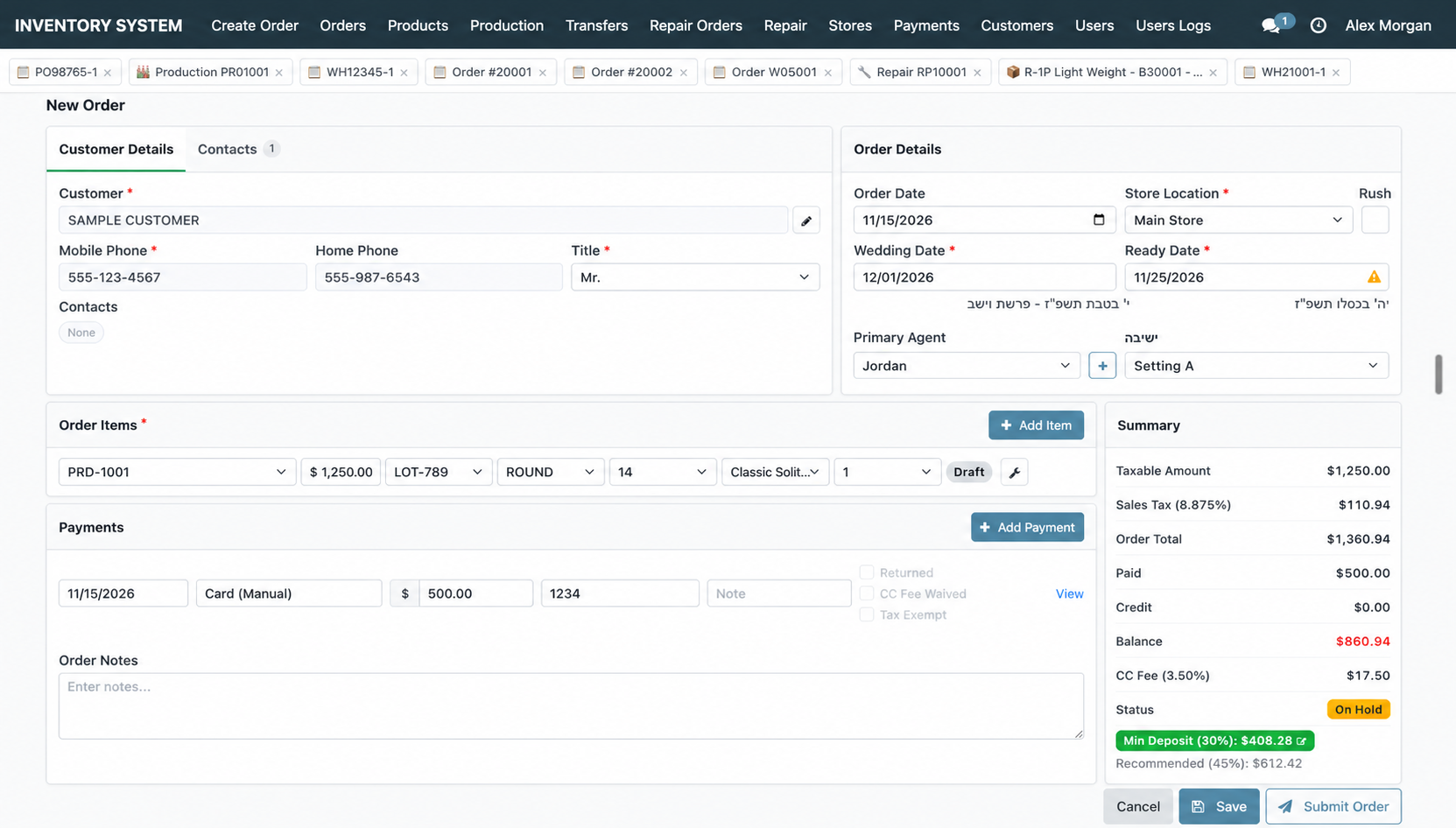The height and width of the screenshot is (828, 1456).
Task: Open the Create Order menu
Action: 255,25
